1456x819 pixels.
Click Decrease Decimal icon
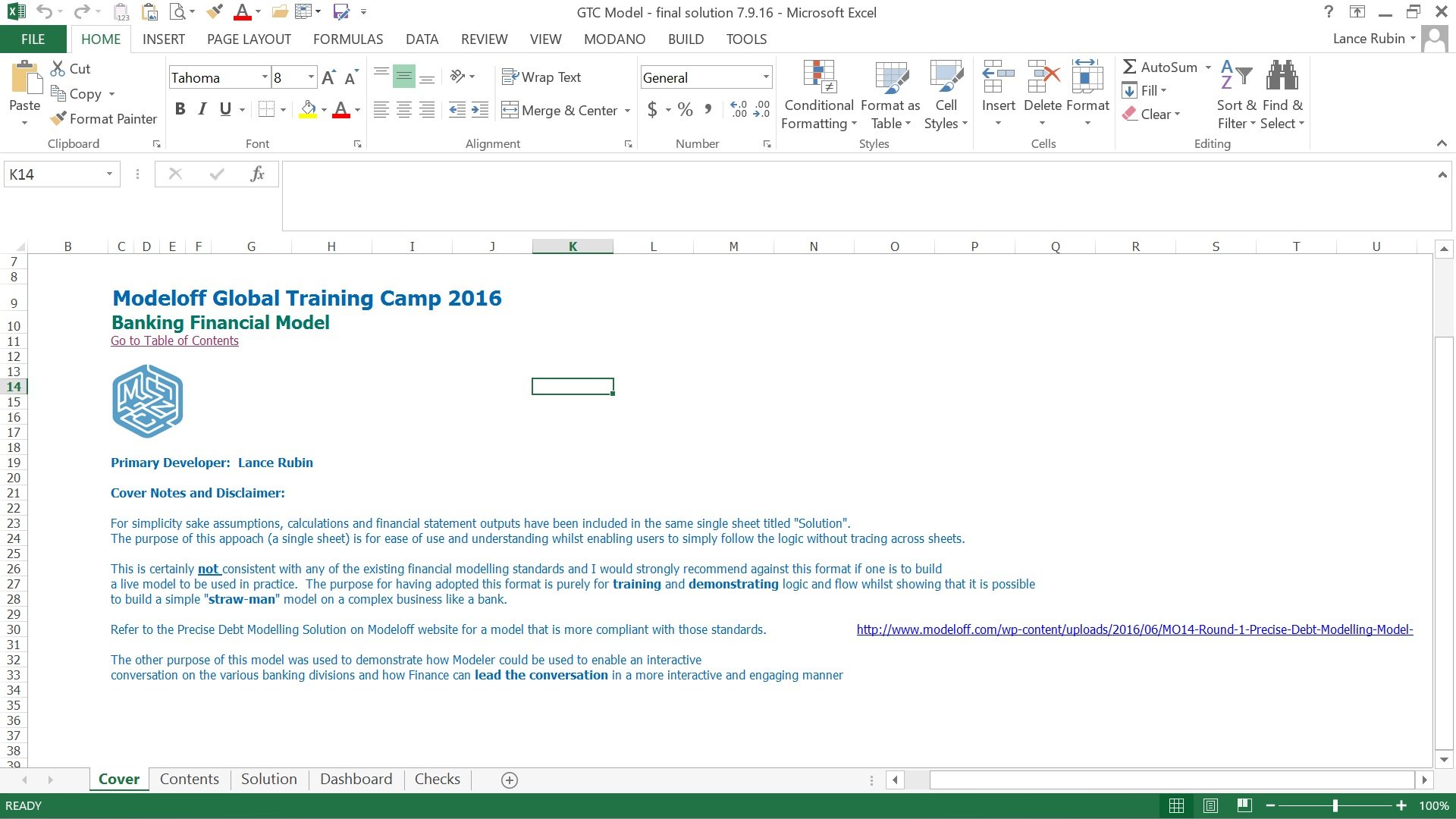(761, 110)
